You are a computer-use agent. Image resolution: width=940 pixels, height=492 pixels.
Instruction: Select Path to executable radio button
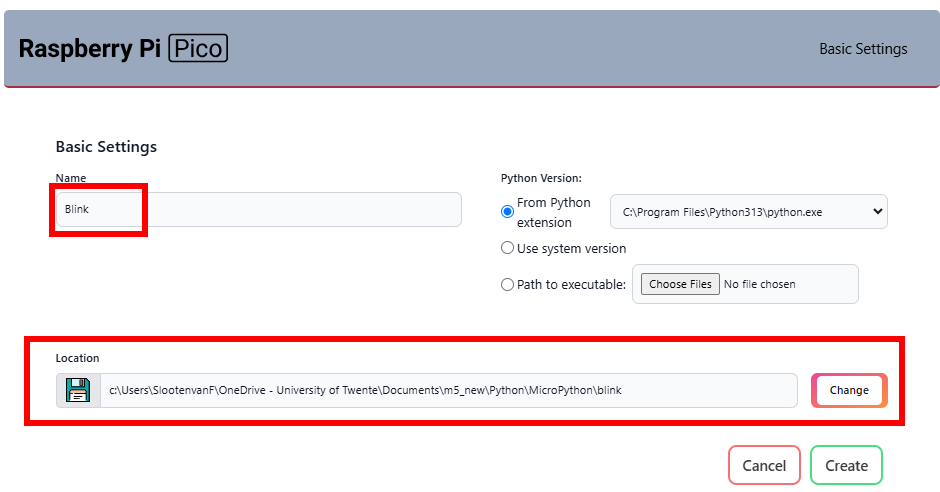click(507, 285)
